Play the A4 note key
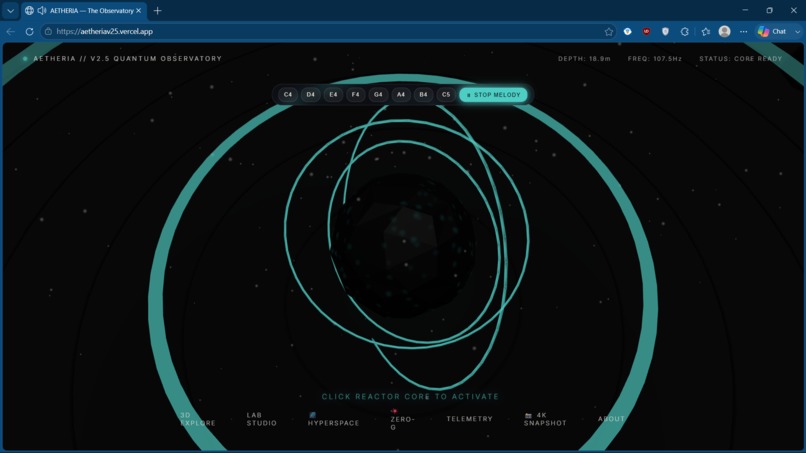This screenshot has height=453, width=806. (400, 95)
